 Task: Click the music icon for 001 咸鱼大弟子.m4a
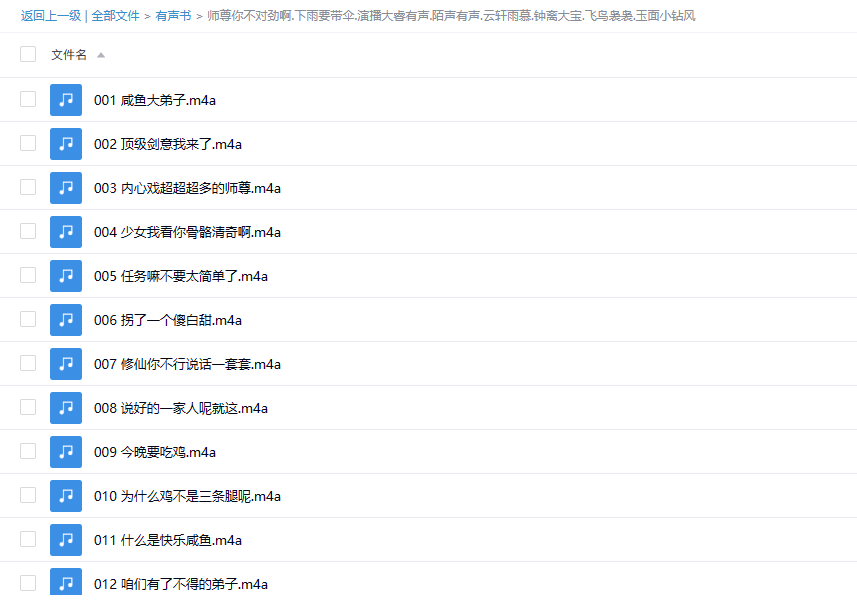point(66,100)
